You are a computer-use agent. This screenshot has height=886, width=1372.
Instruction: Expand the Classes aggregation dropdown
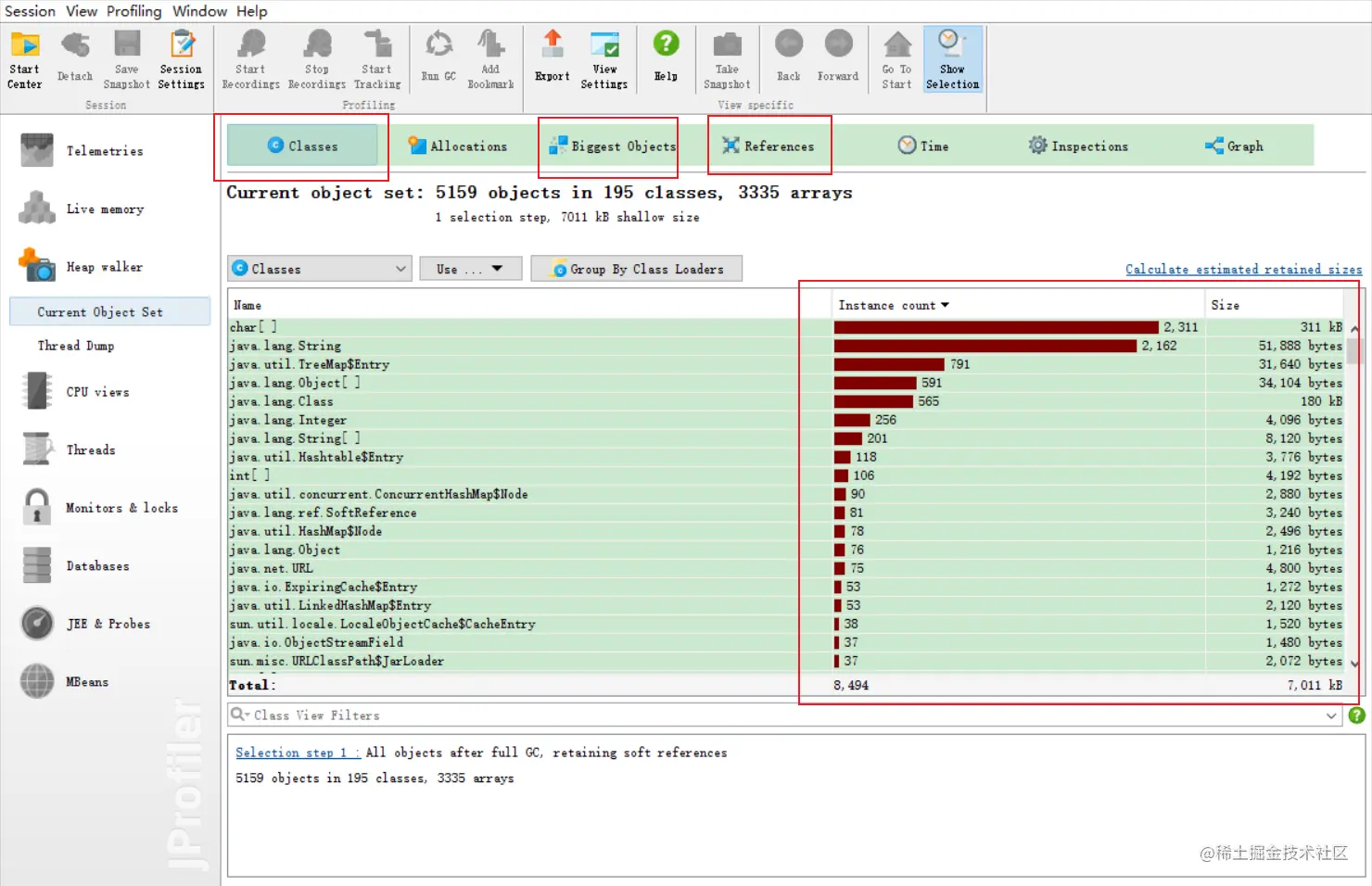(x=319, y=269)
